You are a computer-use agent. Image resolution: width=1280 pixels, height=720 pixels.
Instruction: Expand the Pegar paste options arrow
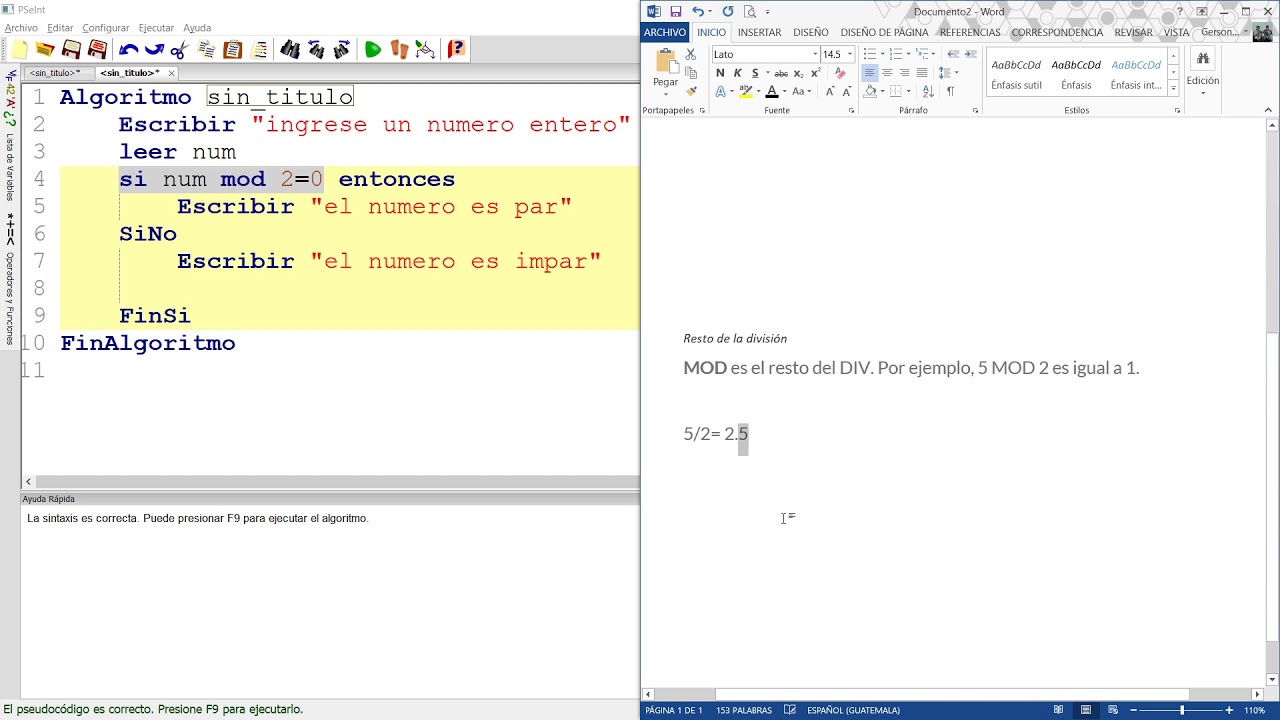point(665,94)
